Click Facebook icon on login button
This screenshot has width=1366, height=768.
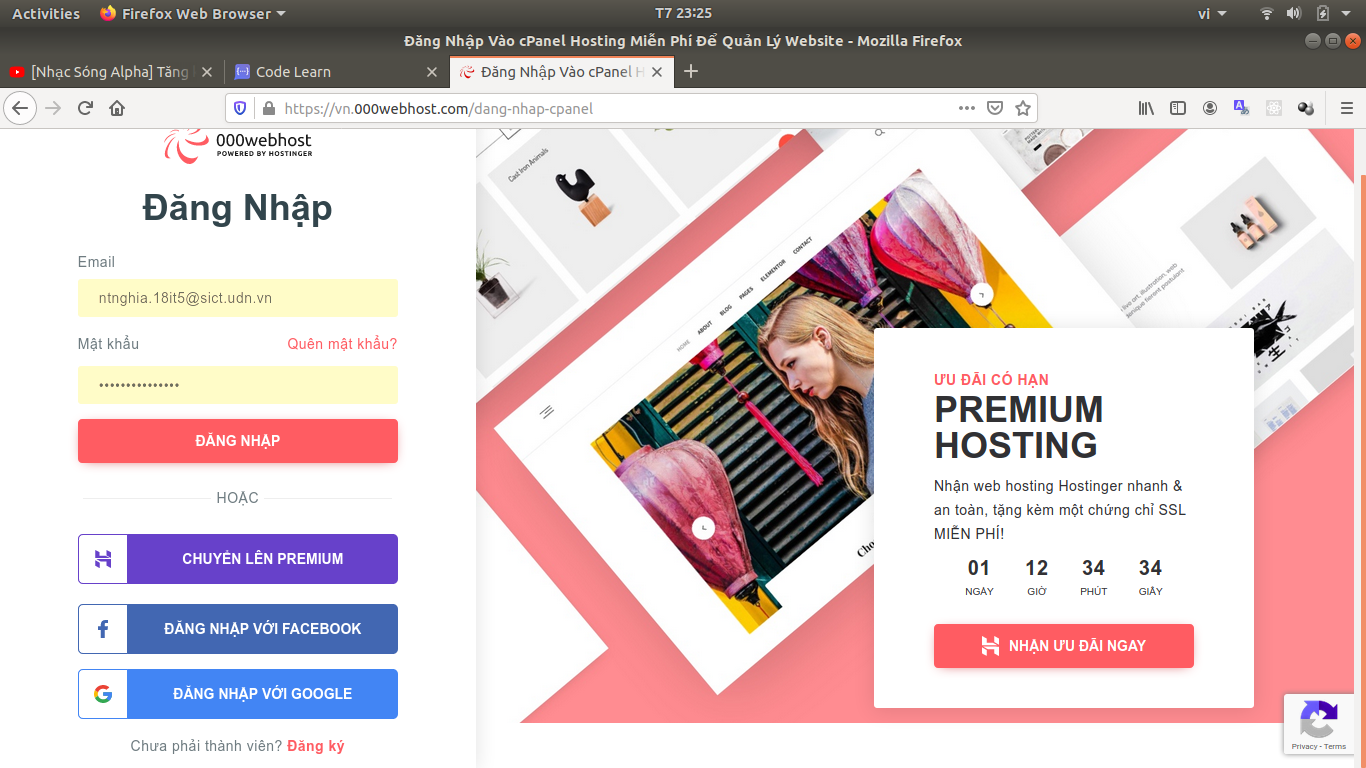tap(103, 629)
